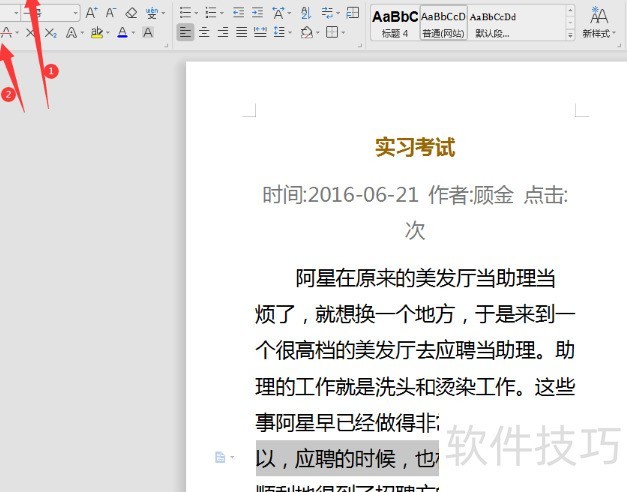
Task: Click the character shading icon
Action: [x=148, y=33]
